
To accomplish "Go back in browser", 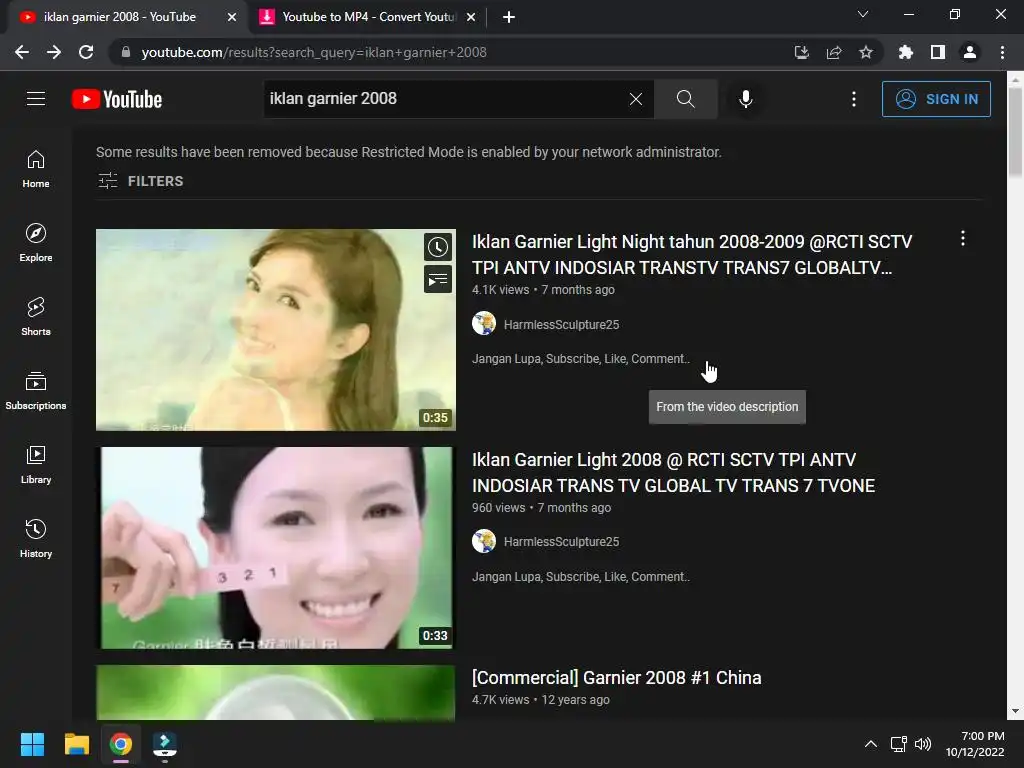I will 22,52.
